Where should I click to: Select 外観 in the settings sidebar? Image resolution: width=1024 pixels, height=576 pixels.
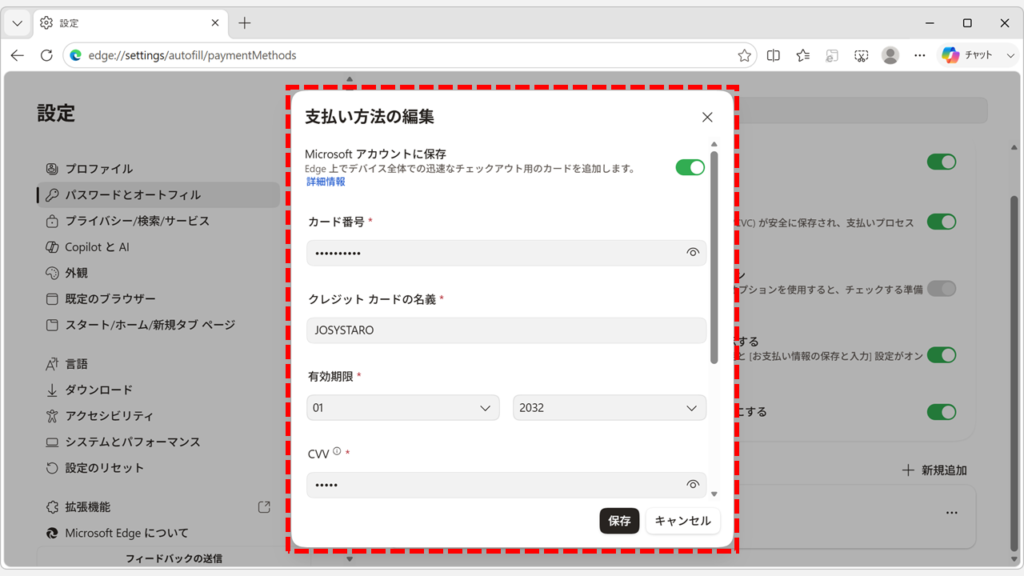(x=159, y=273)
